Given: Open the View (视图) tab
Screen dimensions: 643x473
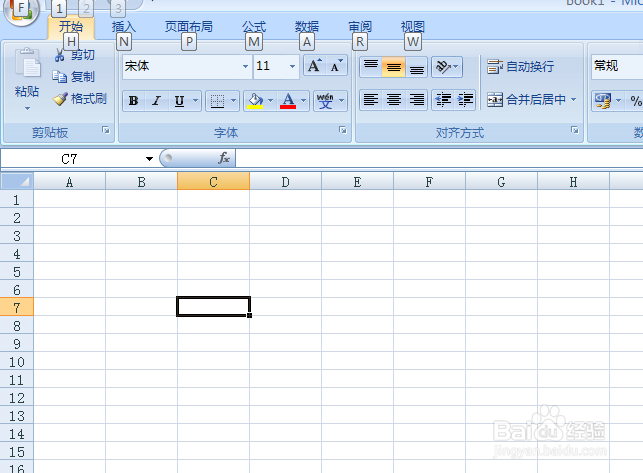Looking at the screenshot, I should (x=413, y=27).
